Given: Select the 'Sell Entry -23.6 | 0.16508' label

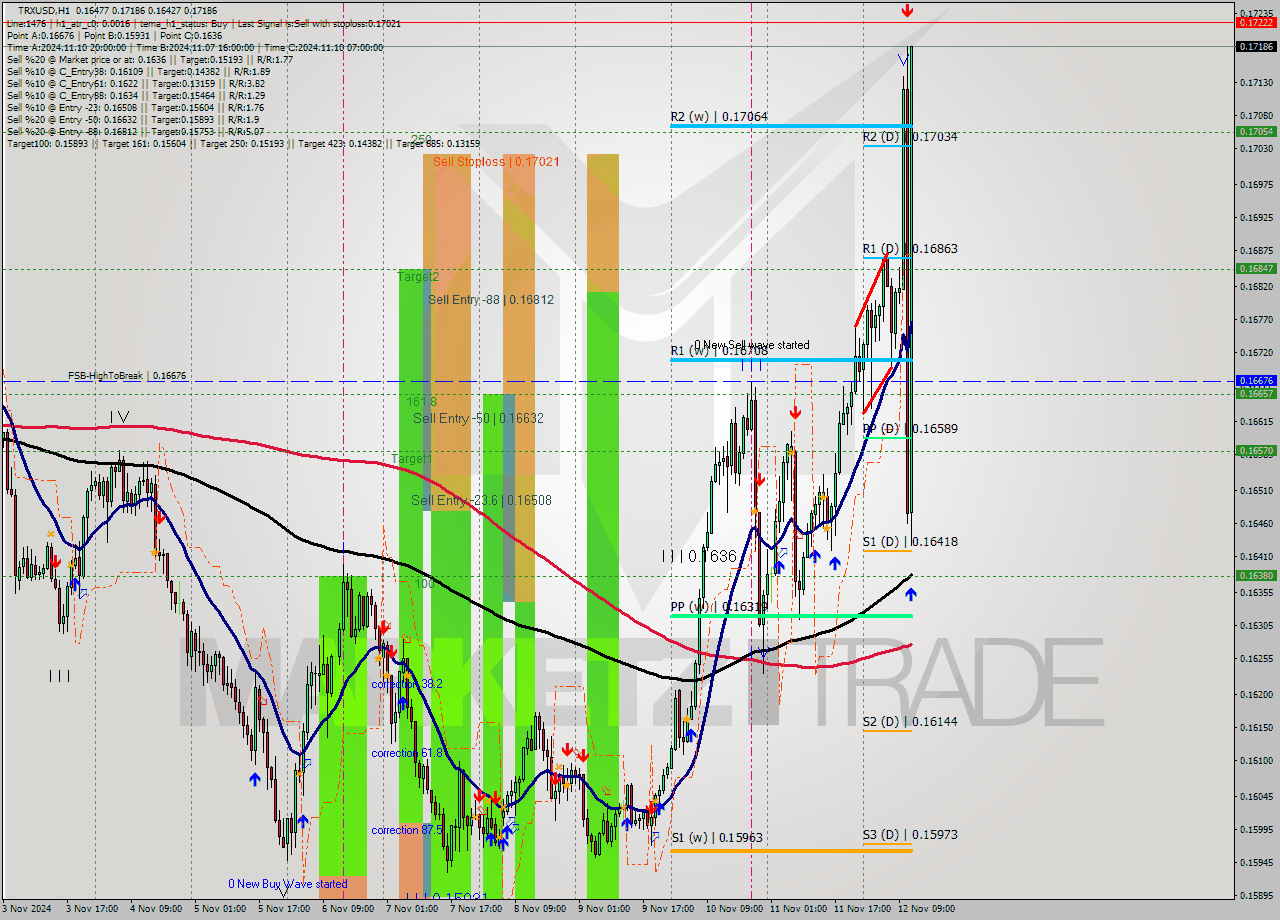Looking at the screenshot, I should pos(481,501).
